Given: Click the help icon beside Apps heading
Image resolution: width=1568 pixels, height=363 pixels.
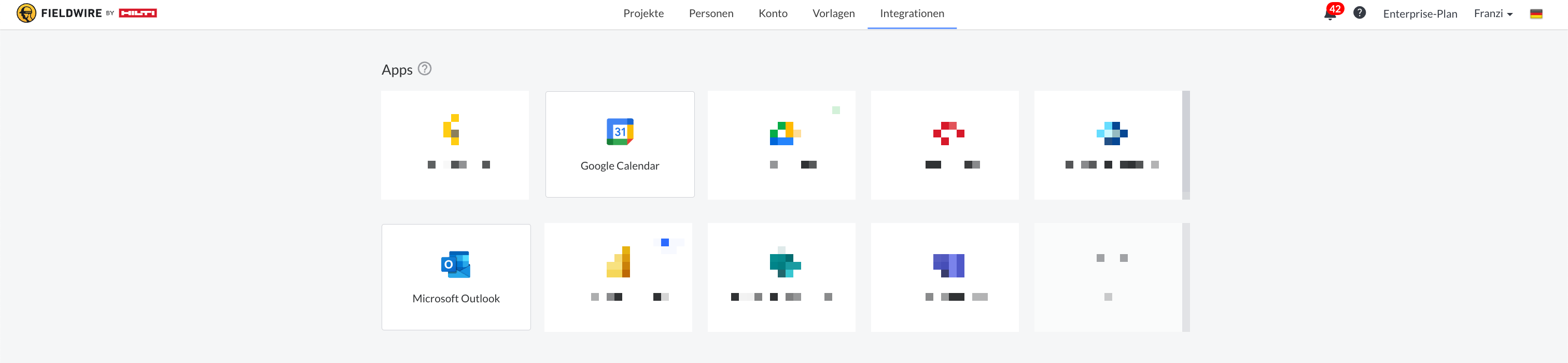Looking at the screenshot, I should pyautogui.click(x=425, y=69).
